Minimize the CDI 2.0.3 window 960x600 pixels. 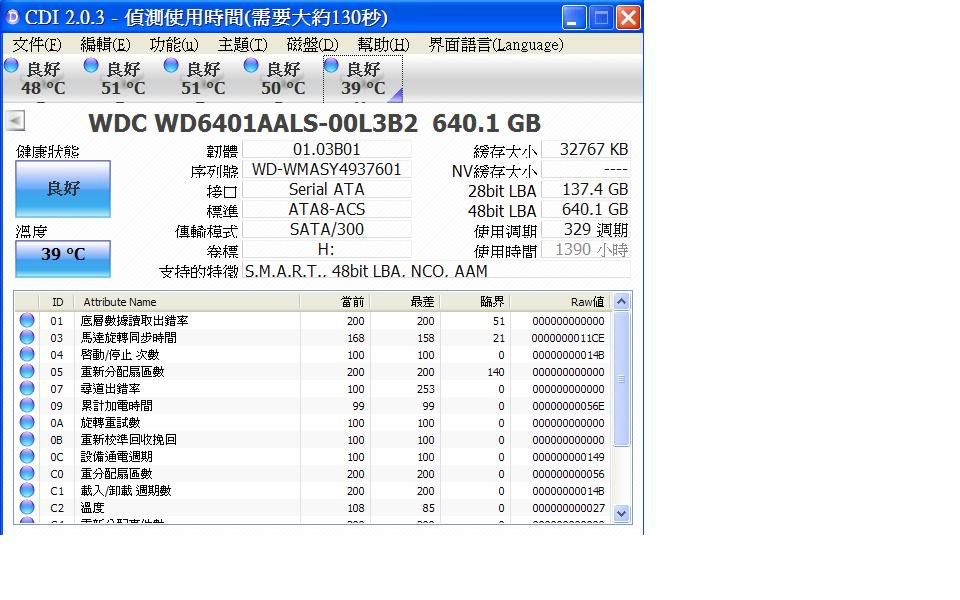(574, 17)
